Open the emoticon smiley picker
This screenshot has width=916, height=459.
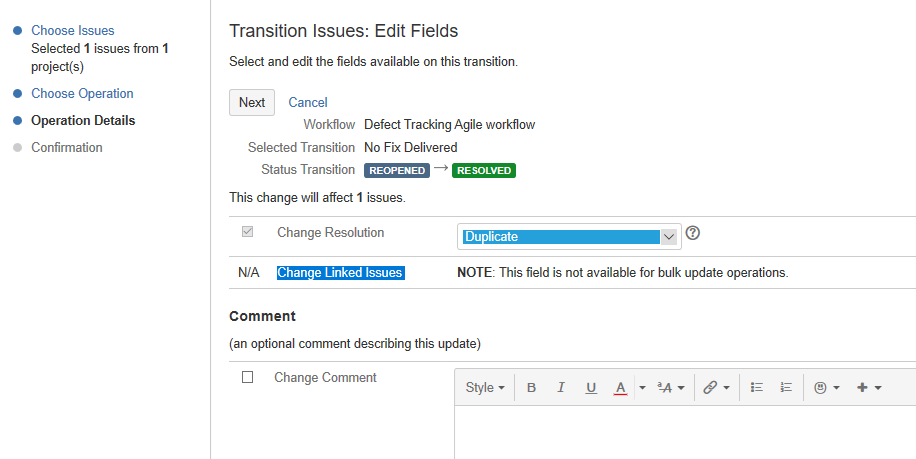(x=827, y=387)
